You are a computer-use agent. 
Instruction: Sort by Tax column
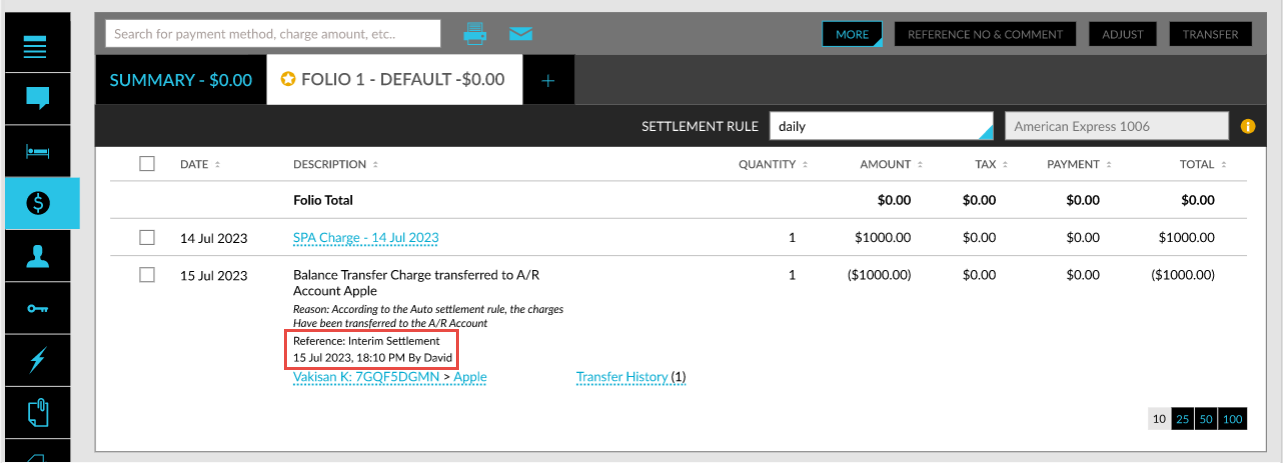pyautogui.click(x=991, y=164)
